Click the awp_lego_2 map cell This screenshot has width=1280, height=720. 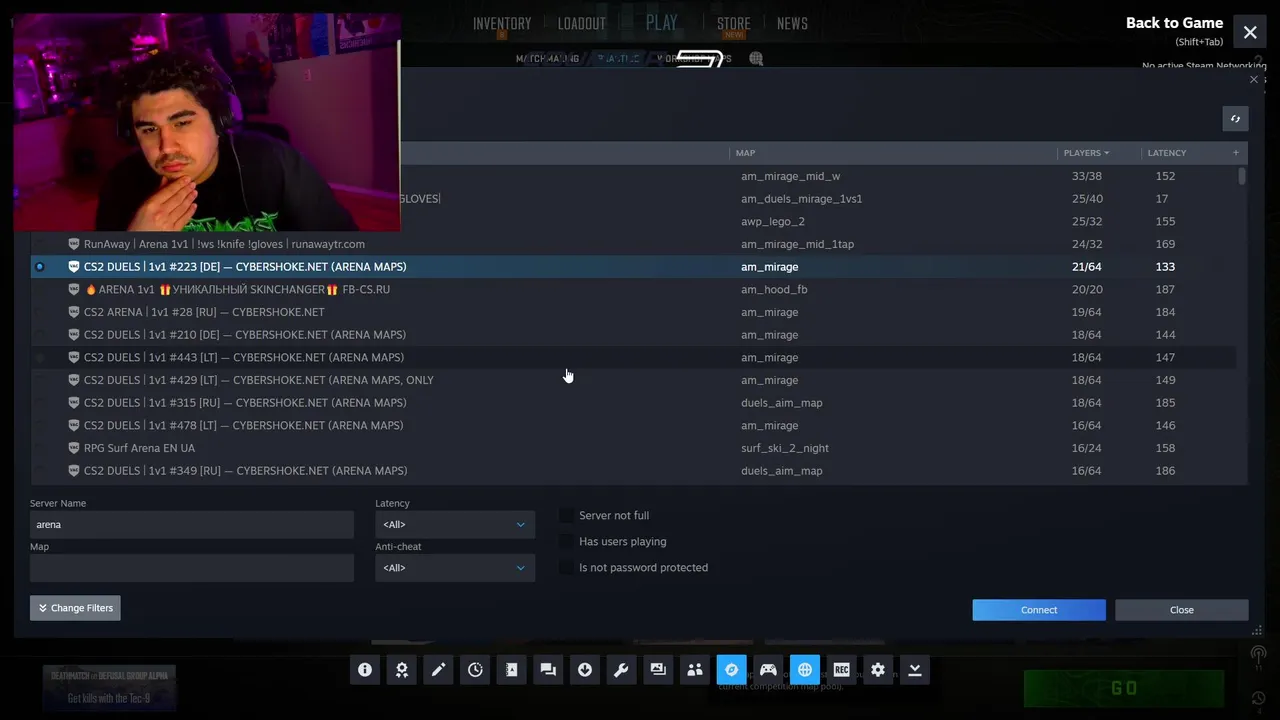[773, 222]
